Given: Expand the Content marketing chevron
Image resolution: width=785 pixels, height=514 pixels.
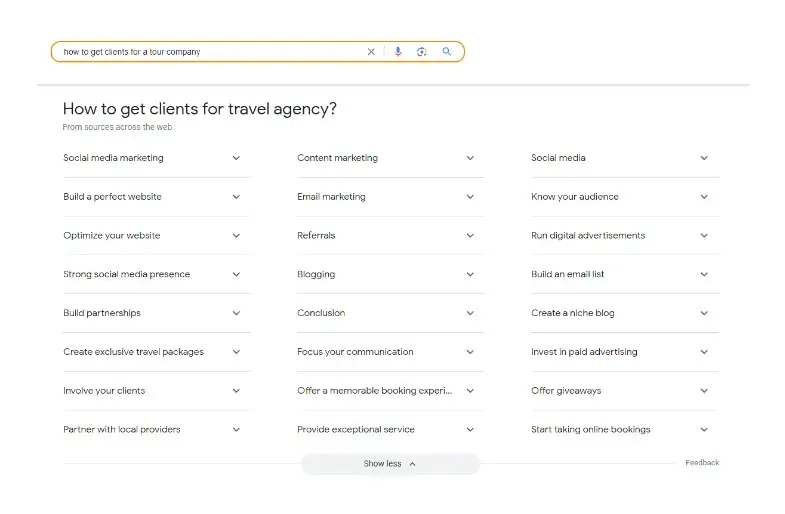Looking at the screenshot, I should coord(470,158).
